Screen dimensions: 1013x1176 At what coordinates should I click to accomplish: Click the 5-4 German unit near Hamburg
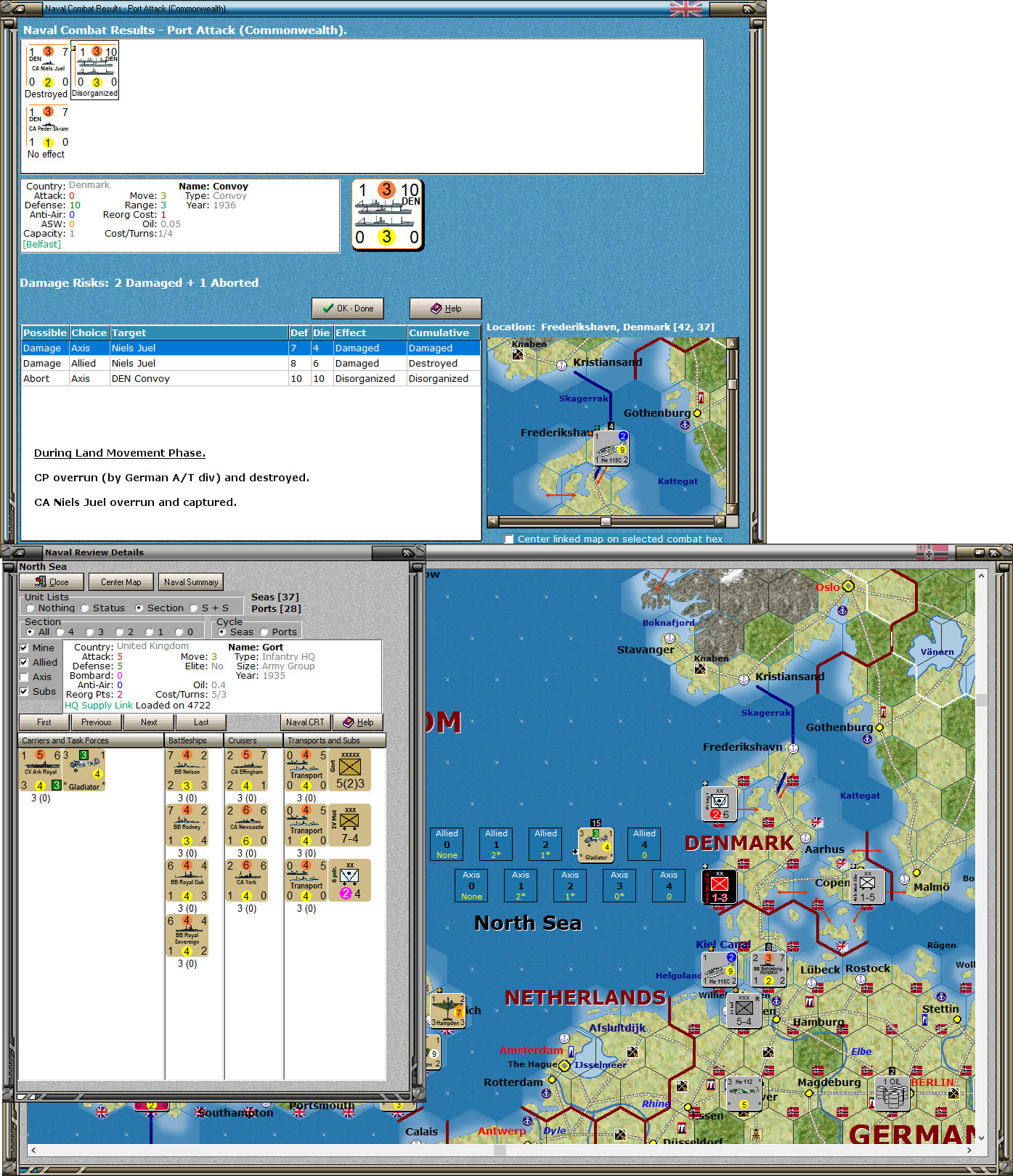tap(744, 1010)
